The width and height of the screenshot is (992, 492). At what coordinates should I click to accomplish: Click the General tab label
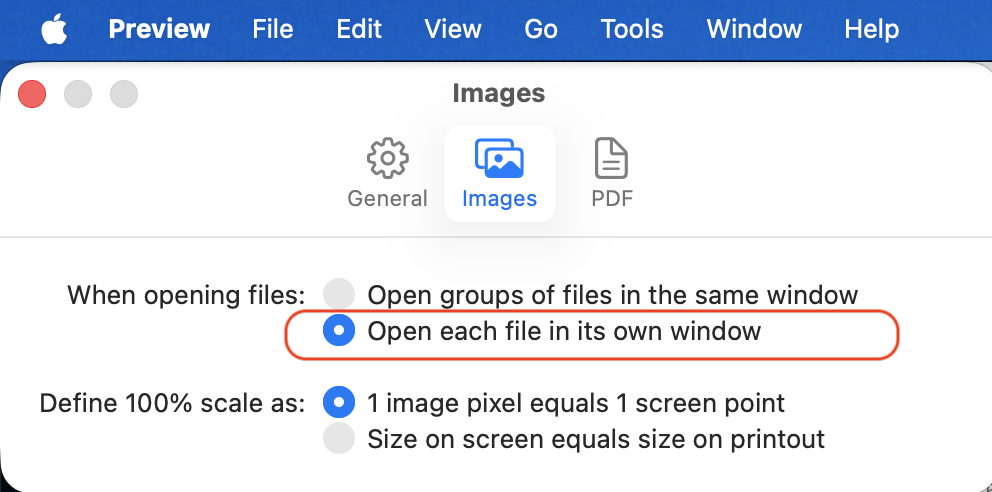click(387, 198)
